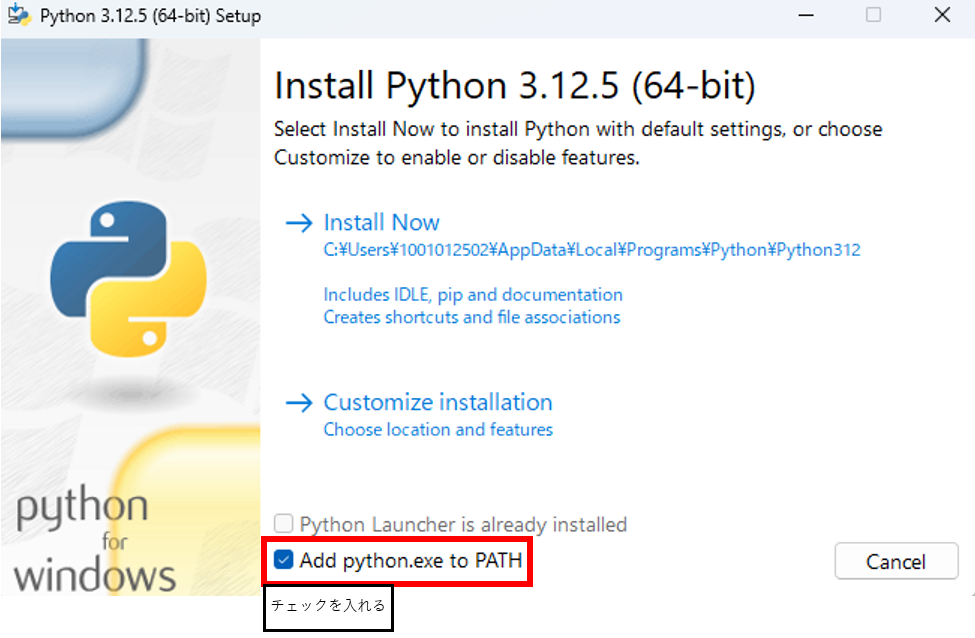Click the チェックを入れる annotation box
Screen dimensions: 975x638
[x=328, y=608]
